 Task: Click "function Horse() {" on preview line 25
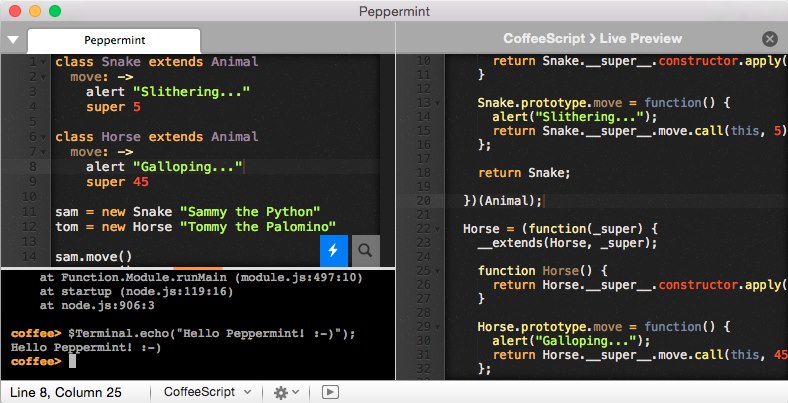tap(543, 271)
